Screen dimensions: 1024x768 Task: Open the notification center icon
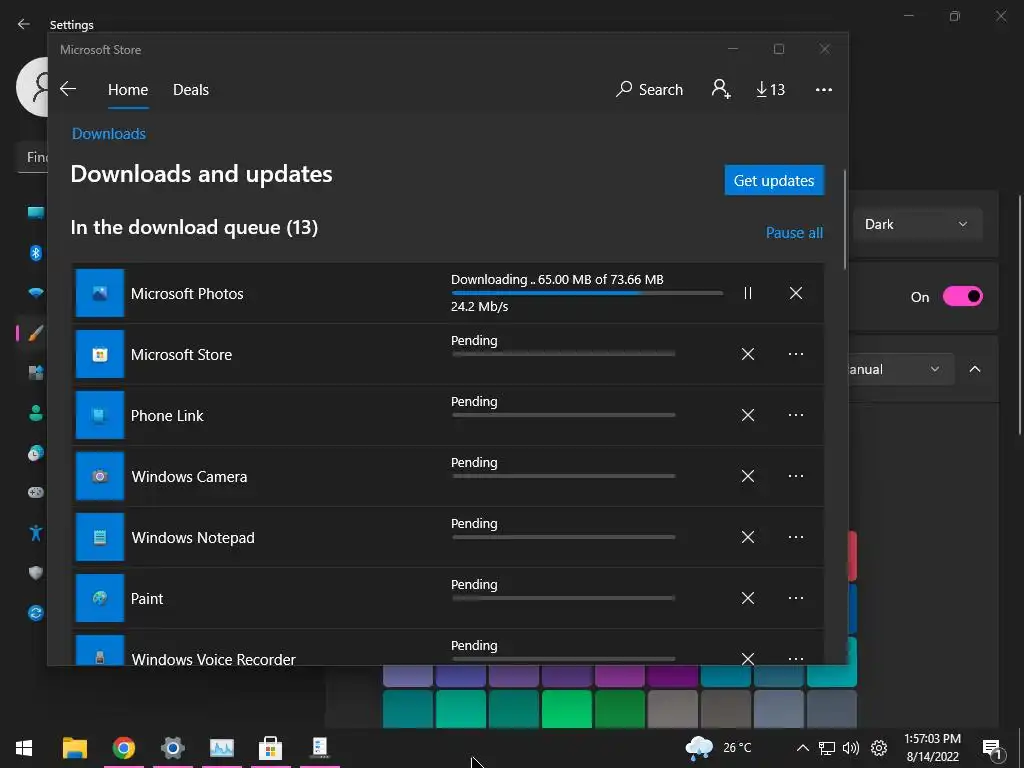point(992,748)
